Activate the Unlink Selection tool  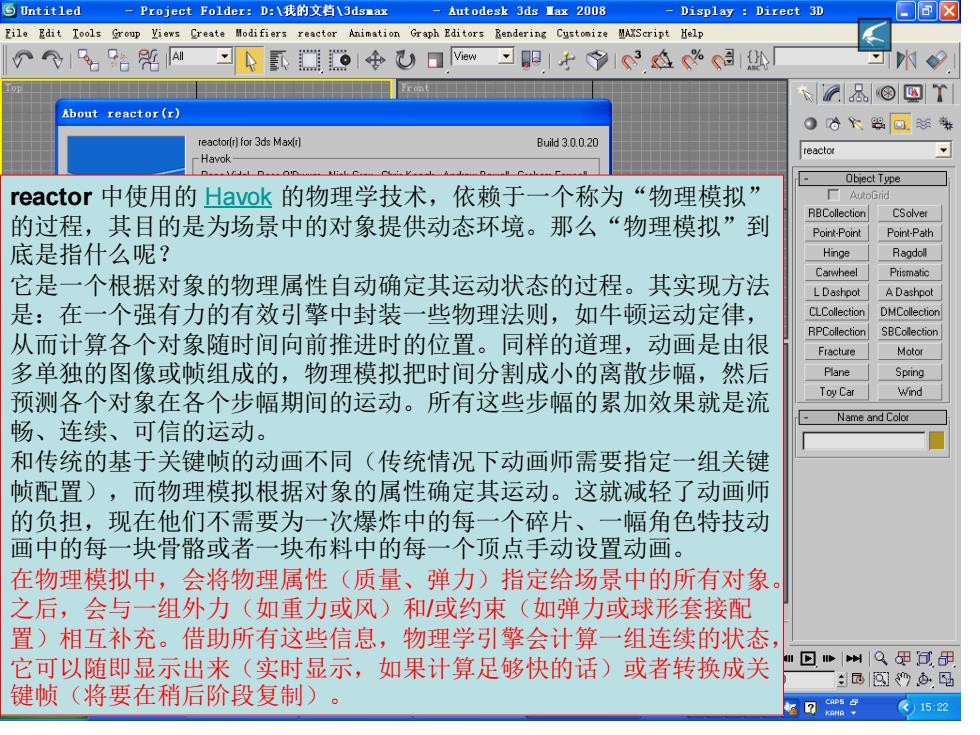coord(118,60)
